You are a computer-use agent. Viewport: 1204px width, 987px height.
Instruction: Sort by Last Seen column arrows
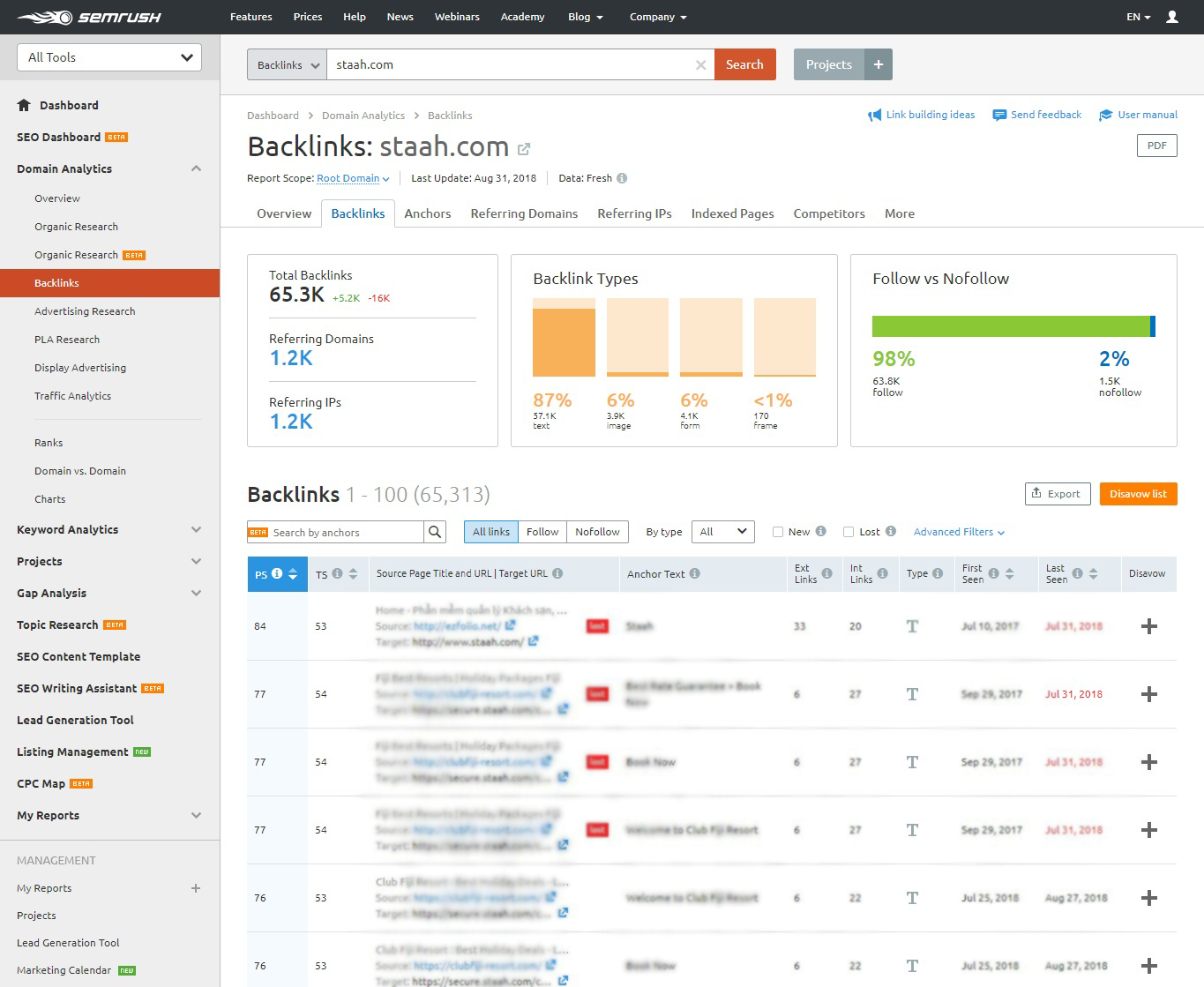(x=1094, y=574)
